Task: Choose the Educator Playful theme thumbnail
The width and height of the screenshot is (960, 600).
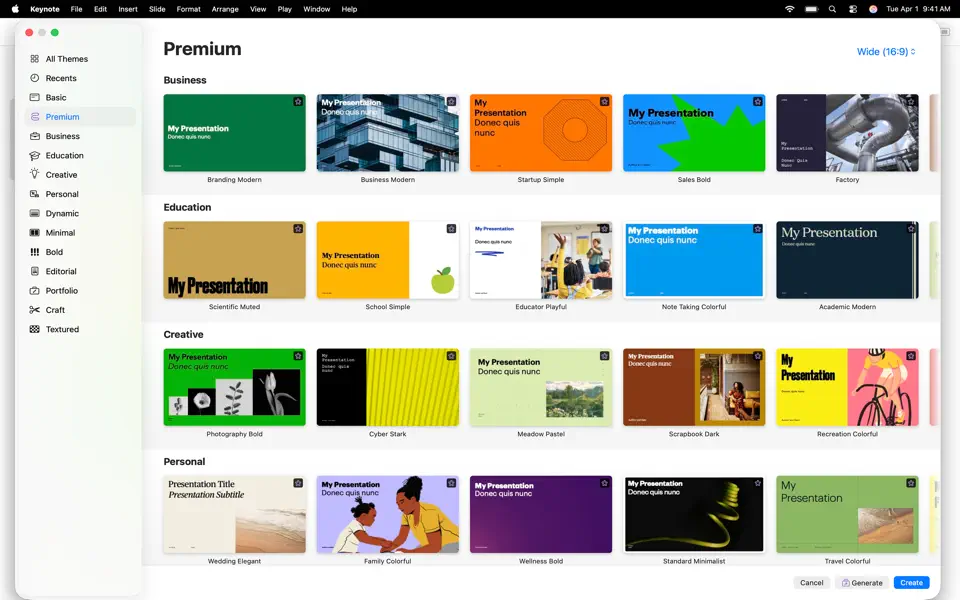Action: [541, 260]
